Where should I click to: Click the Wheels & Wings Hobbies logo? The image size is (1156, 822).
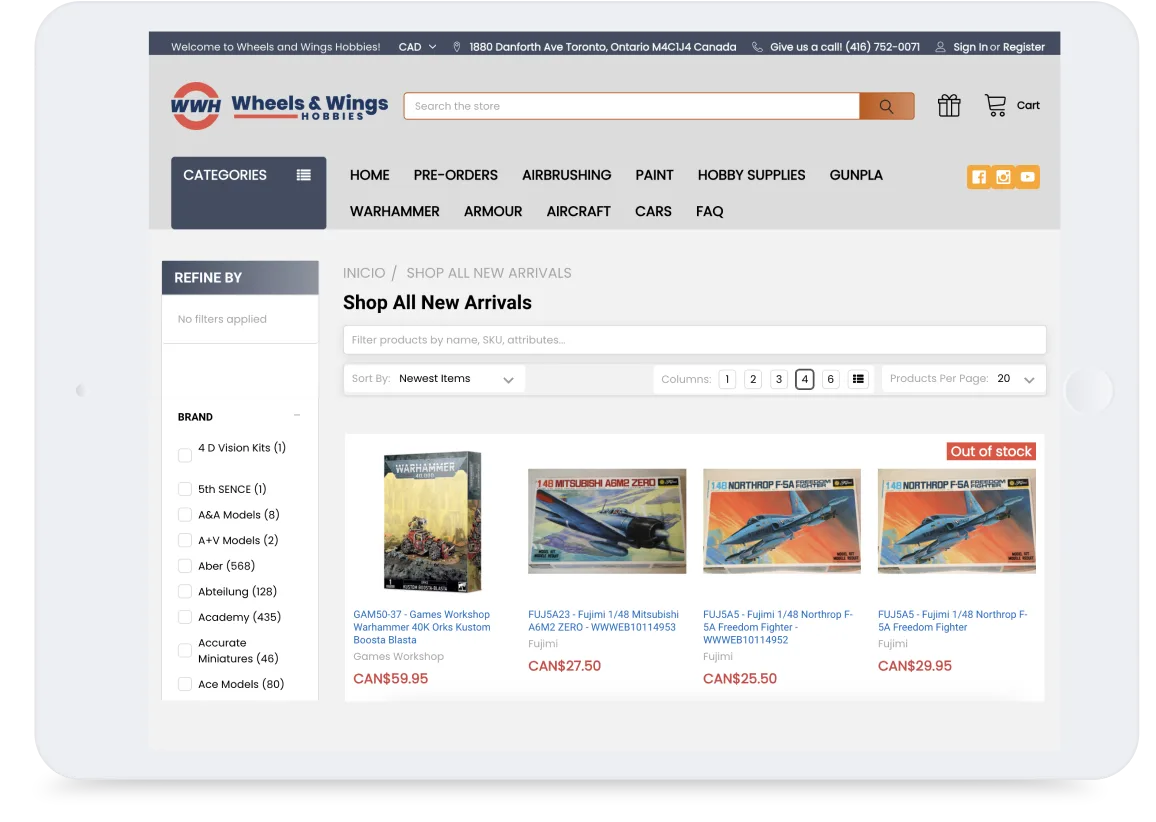(279, 106)
